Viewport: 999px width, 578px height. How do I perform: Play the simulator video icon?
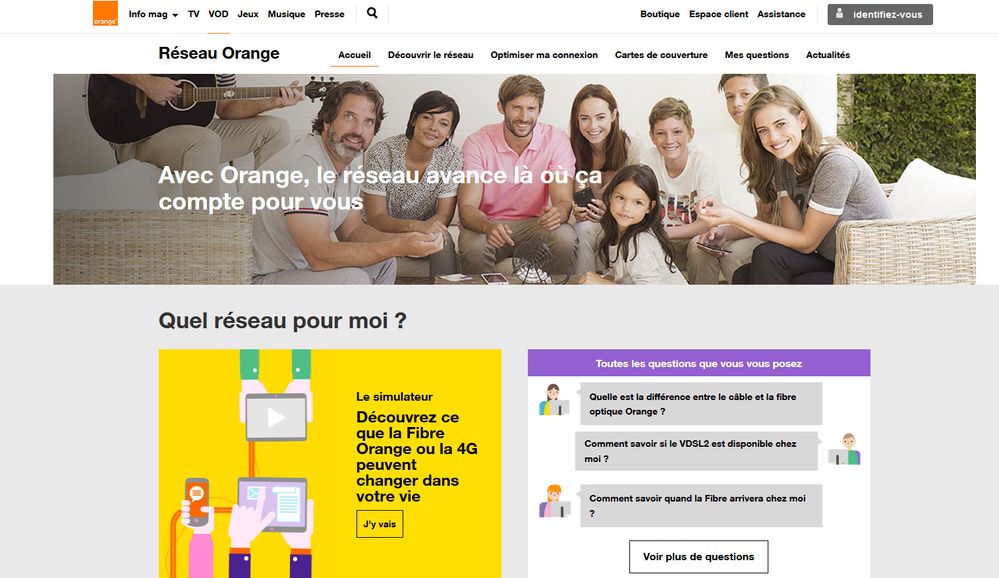point(276,417)
